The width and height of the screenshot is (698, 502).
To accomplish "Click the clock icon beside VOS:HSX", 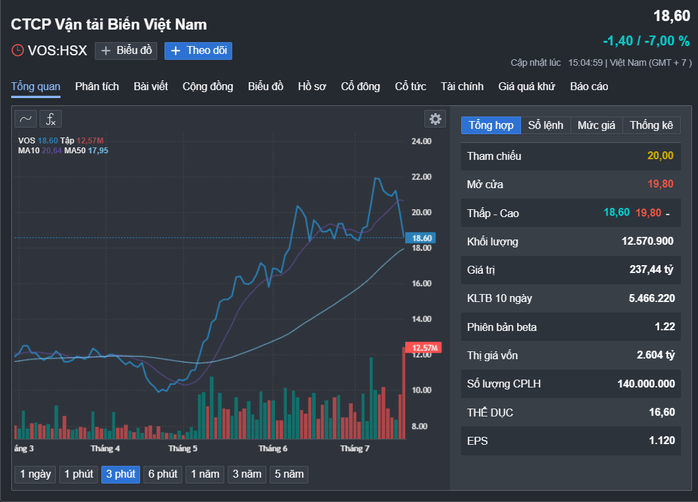I will click(x=17, y=50).
